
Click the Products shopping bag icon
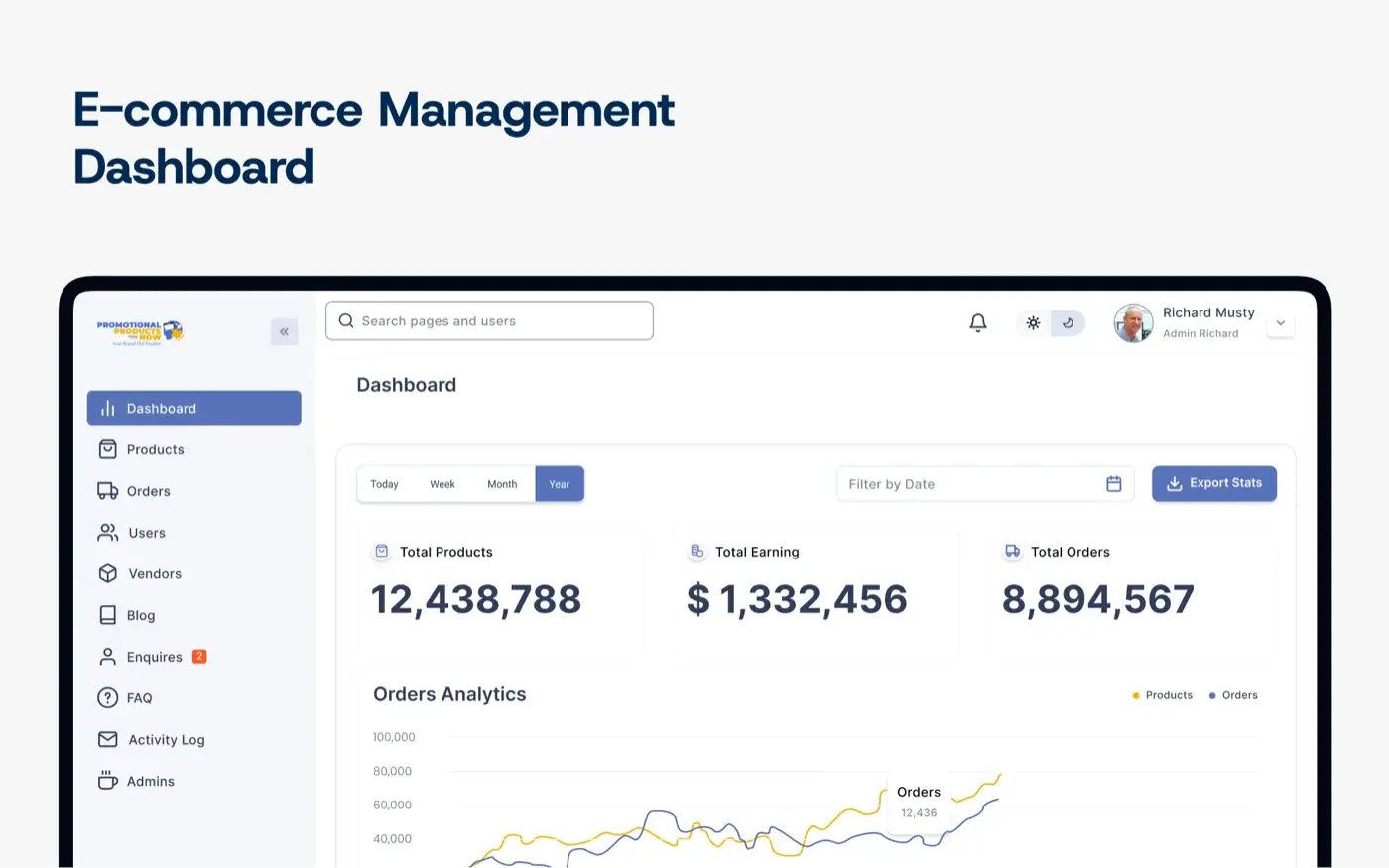pos(108,449)
